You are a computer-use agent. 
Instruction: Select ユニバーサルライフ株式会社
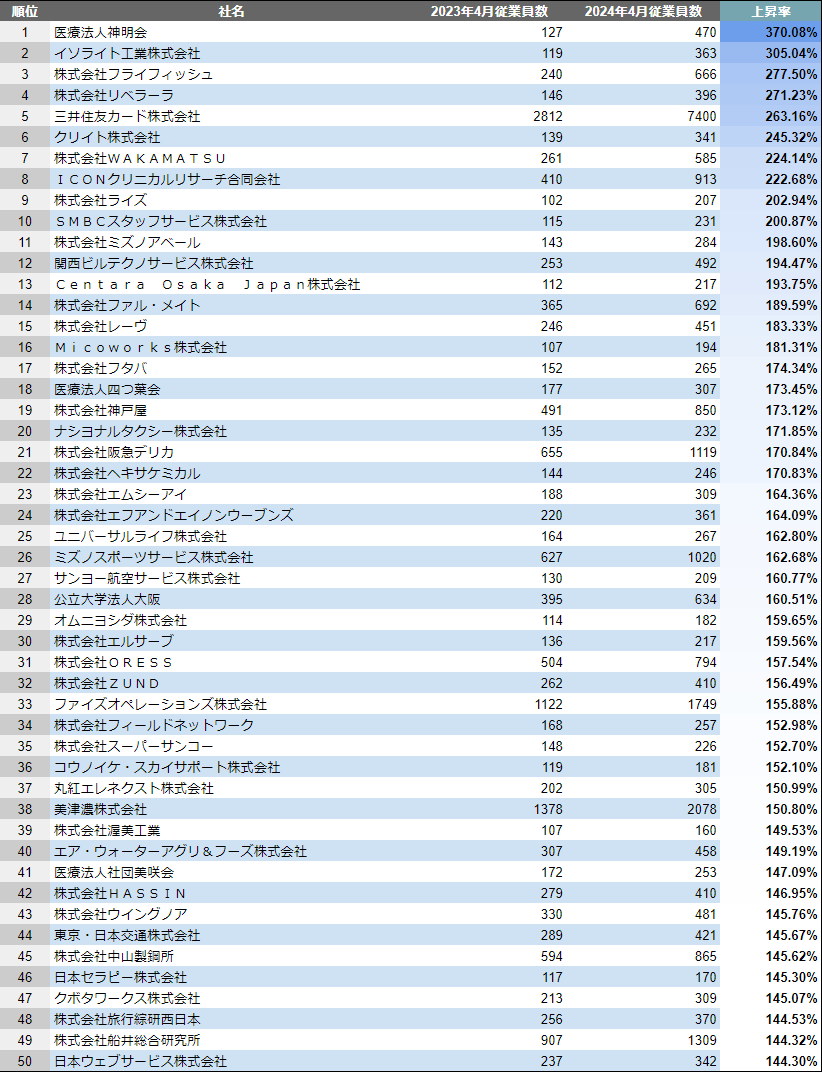click(x=140, y=536)
